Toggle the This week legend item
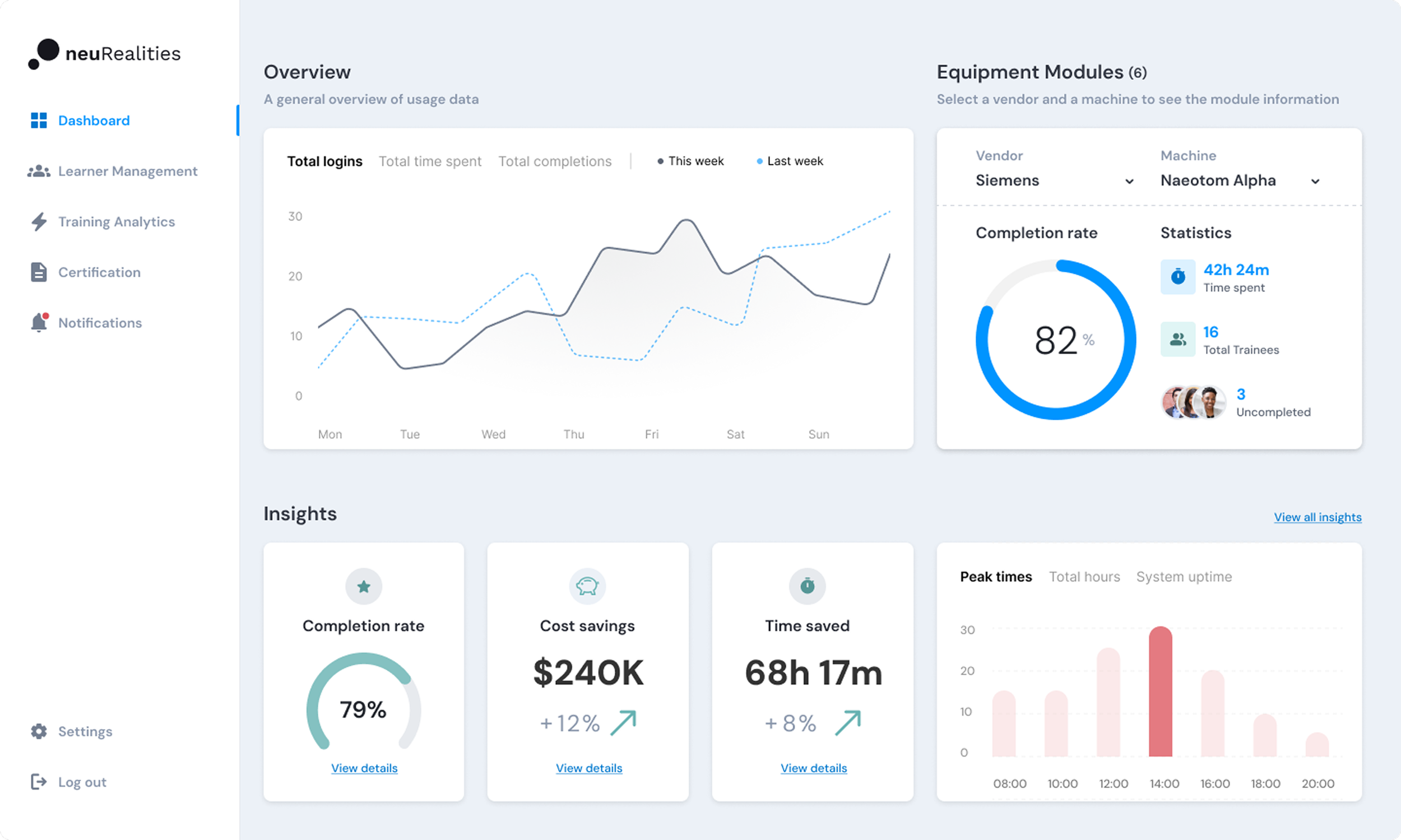 (x=690, y=161)
